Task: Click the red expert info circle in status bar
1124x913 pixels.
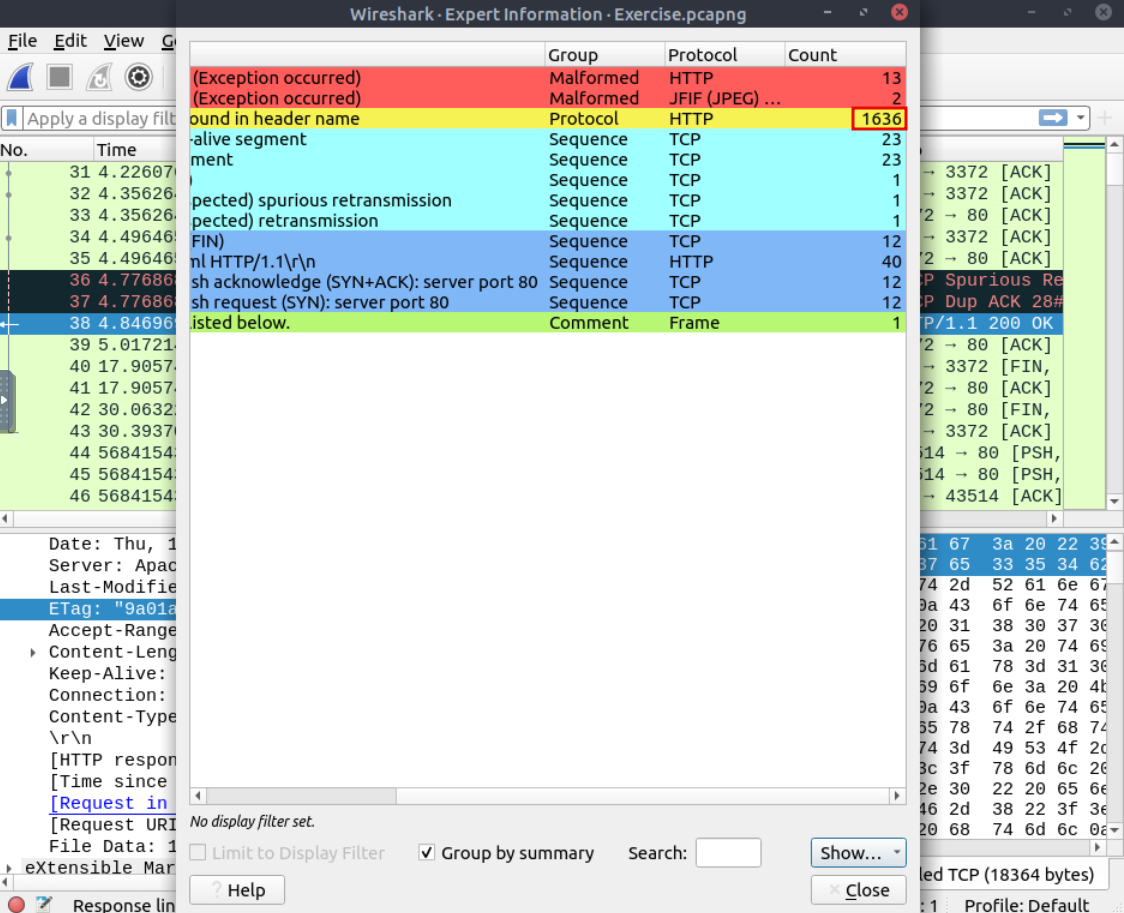Action: click(16, 905)
